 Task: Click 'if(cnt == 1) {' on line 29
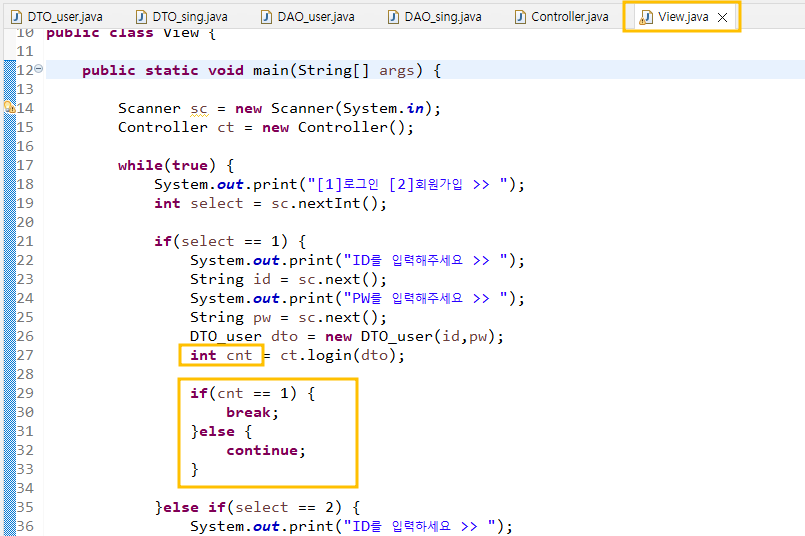pos(252,393)
